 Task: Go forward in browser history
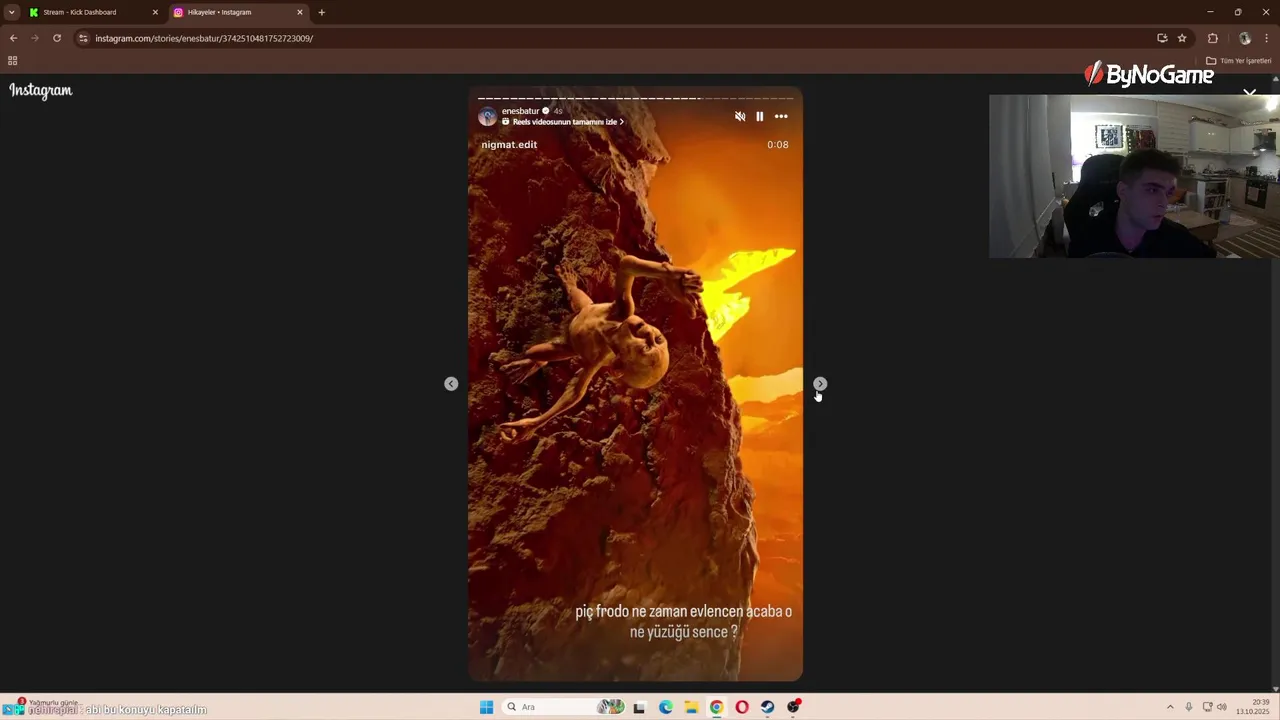pyautogui.click(x=35, y=38)
